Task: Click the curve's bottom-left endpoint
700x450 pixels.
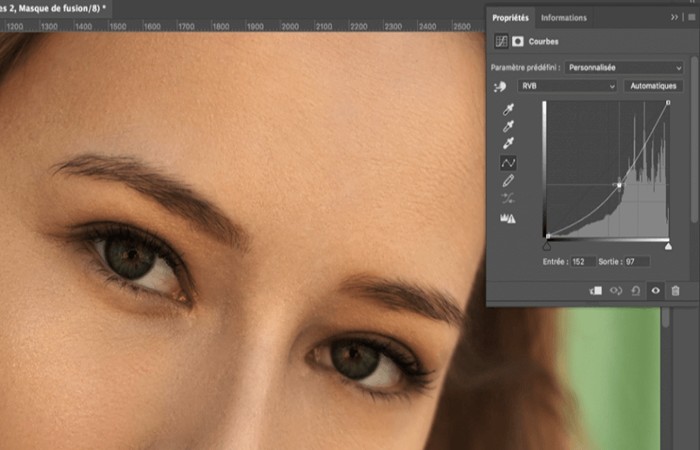Action: [548, 236]
